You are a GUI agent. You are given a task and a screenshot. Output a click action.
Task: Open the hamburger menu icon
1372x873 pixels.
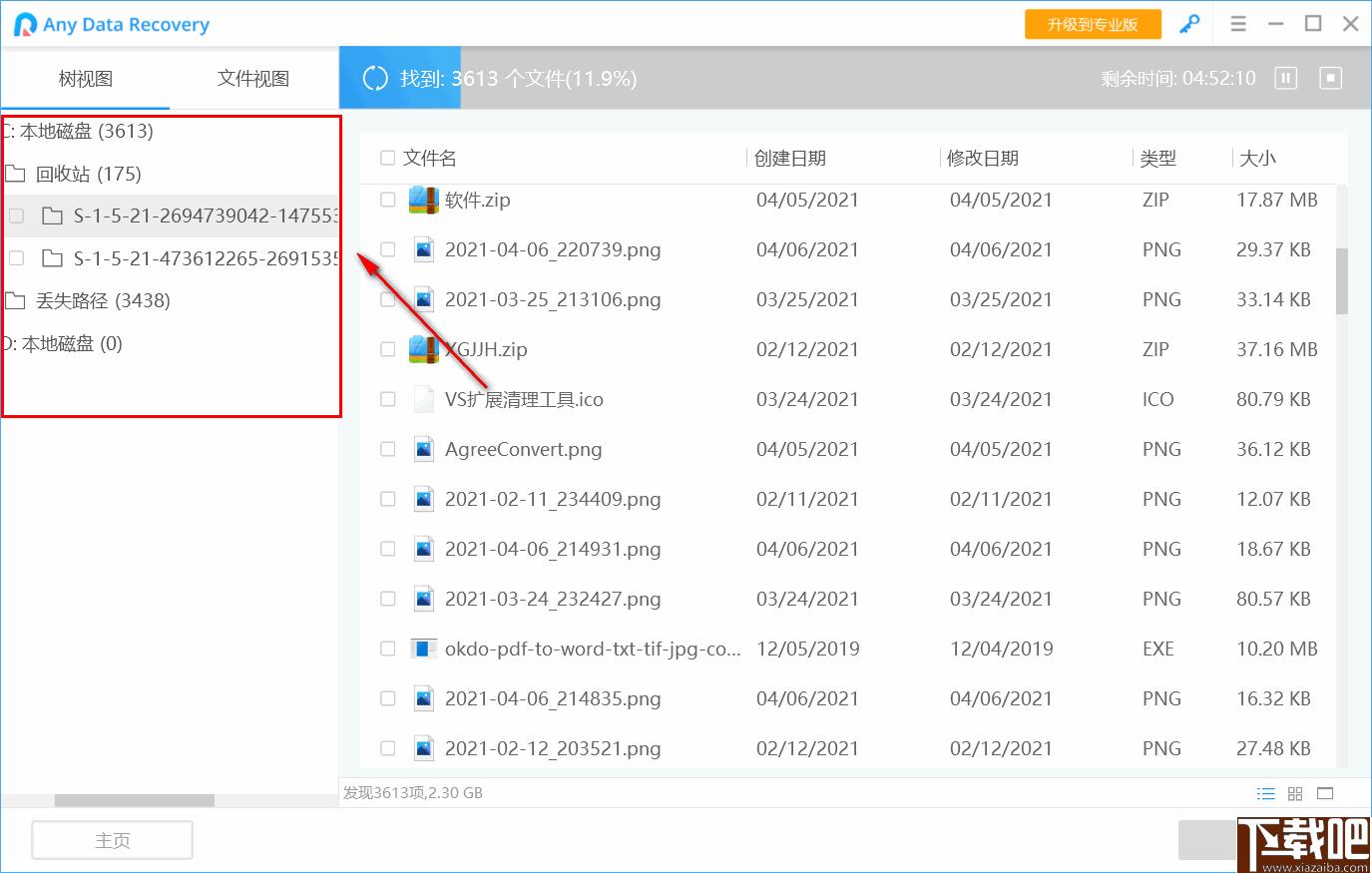click(x=1238, y=24)
